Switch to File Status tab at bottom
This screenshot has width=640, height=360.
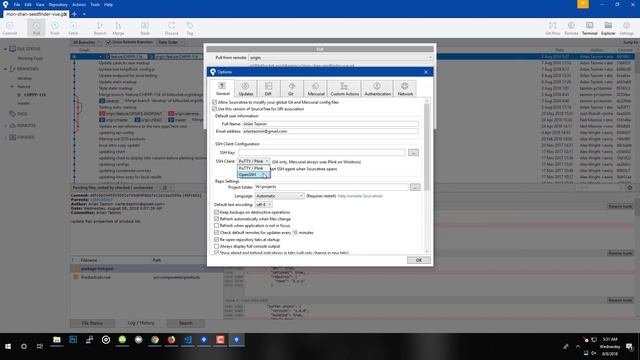coord(92,323)
